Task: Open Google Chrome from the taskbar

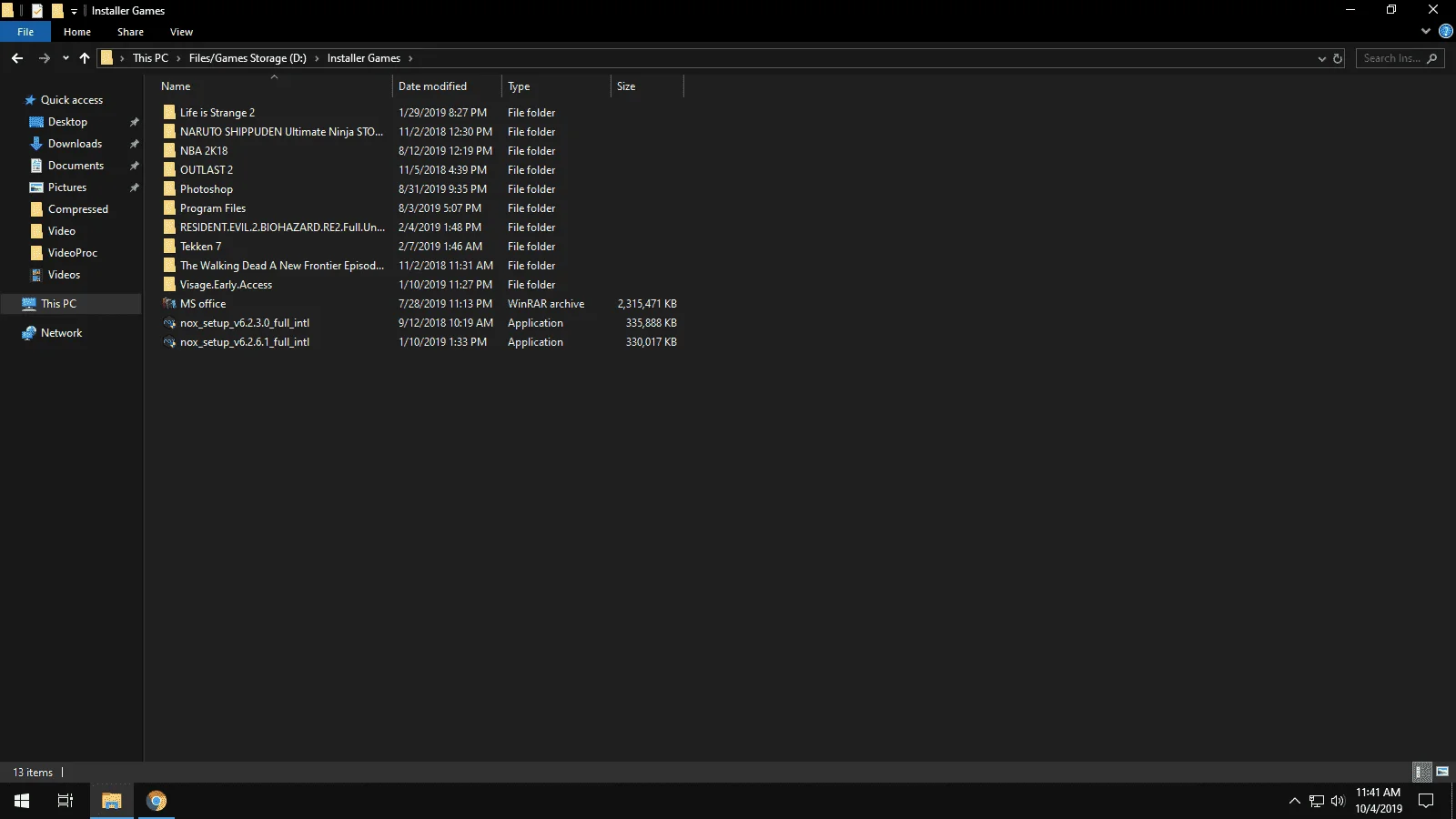Action: coord(157,801)
